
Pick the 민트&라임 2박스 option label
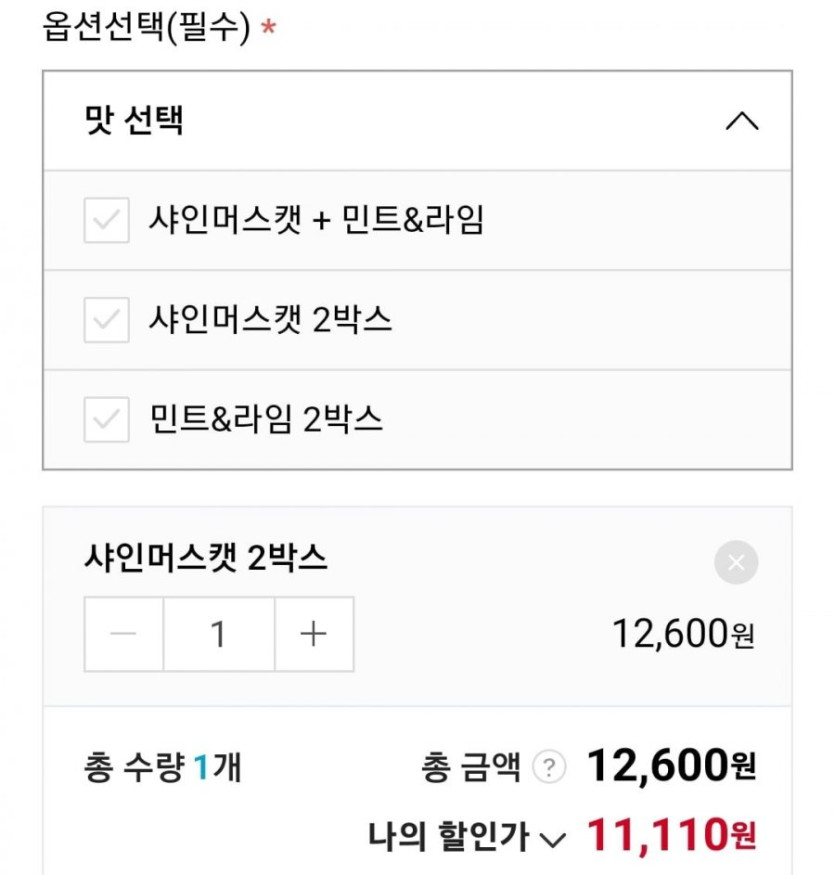(x=266, y=419)
